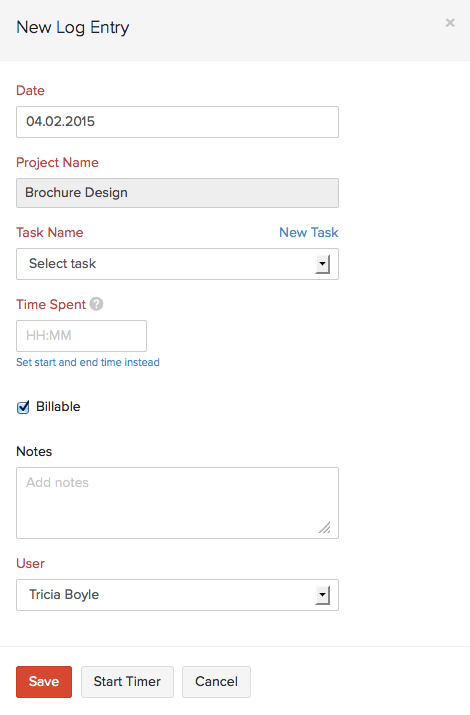The image size is (470, 715).
Task: Click the arrow on the Task Name dropdown
Action: 323,264
